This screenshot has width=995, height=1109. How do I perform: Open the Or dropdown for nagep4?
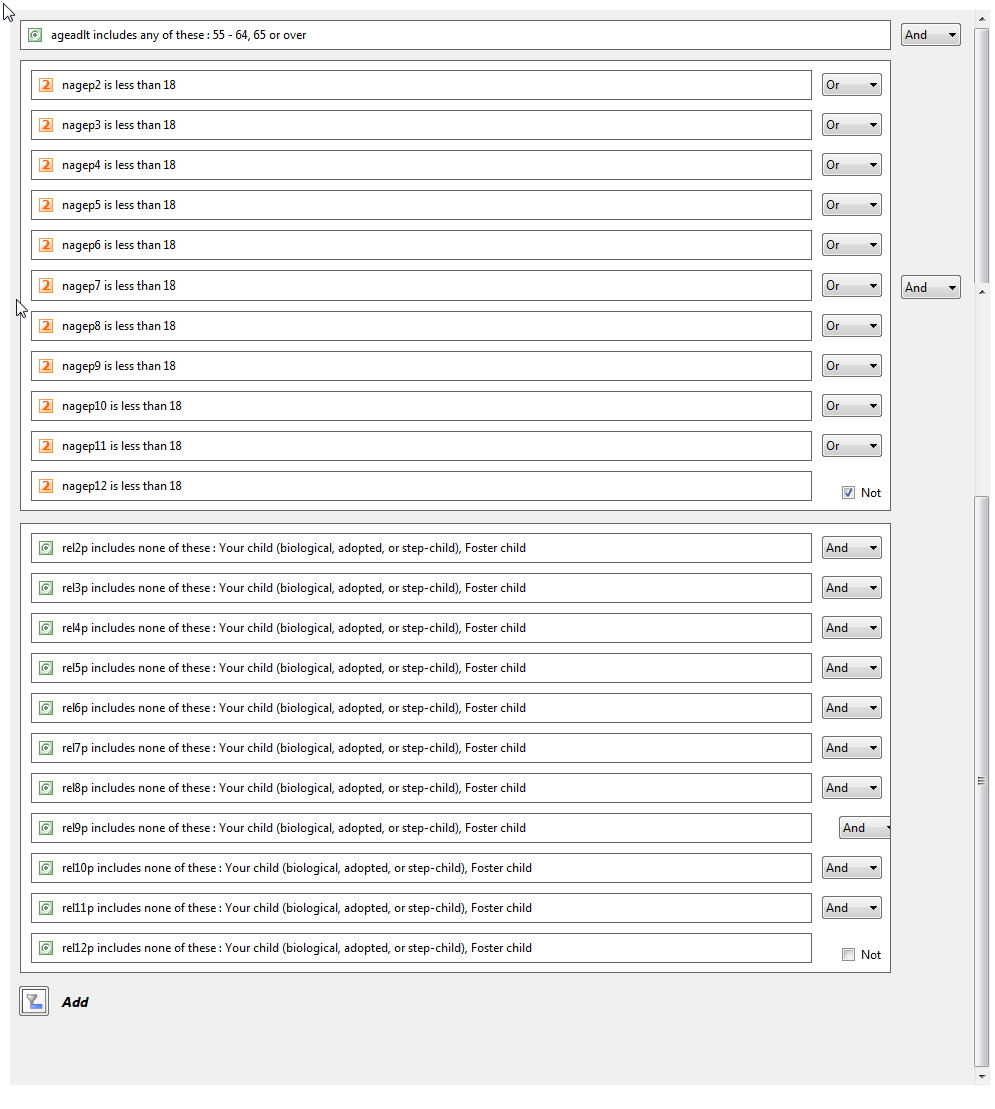(851, 165)
